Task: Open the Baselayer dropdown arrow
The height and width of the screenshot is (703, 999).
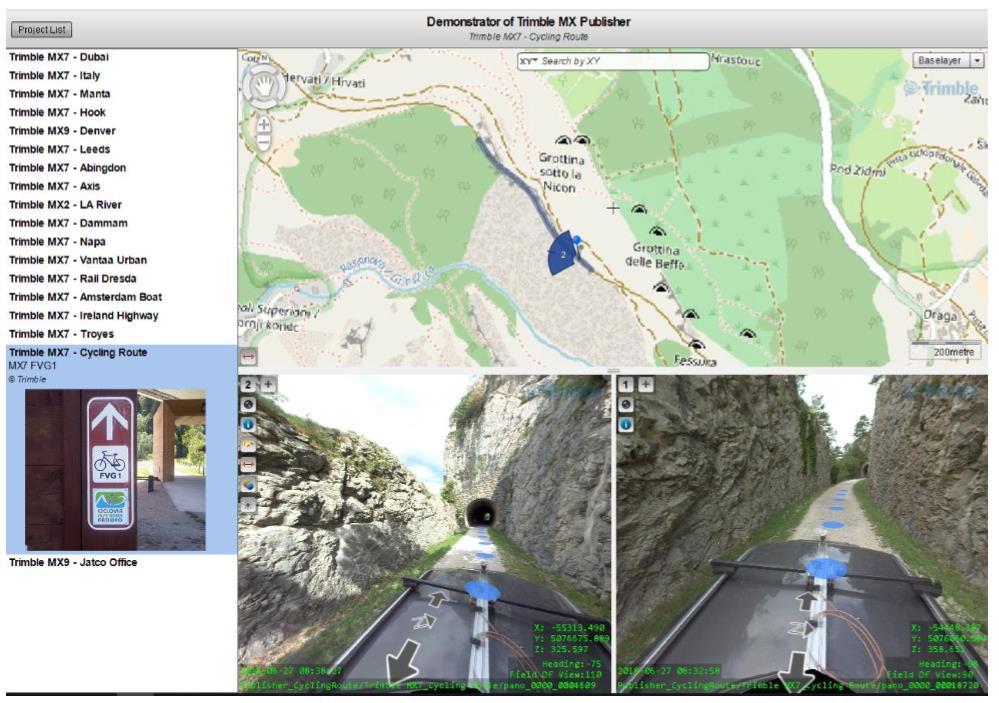Action: point(977,61)
